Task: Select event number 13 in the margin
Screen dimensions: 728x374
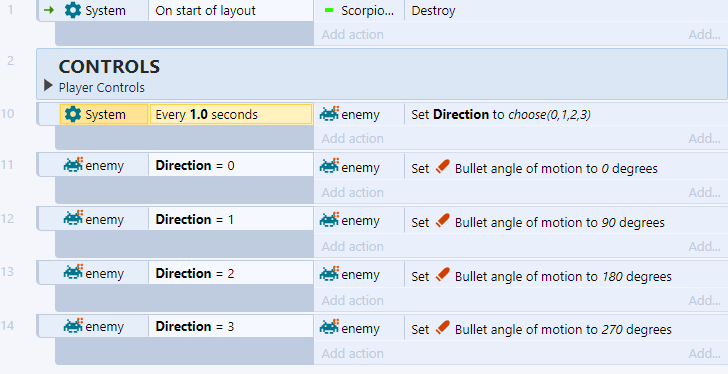Action: 7,271
